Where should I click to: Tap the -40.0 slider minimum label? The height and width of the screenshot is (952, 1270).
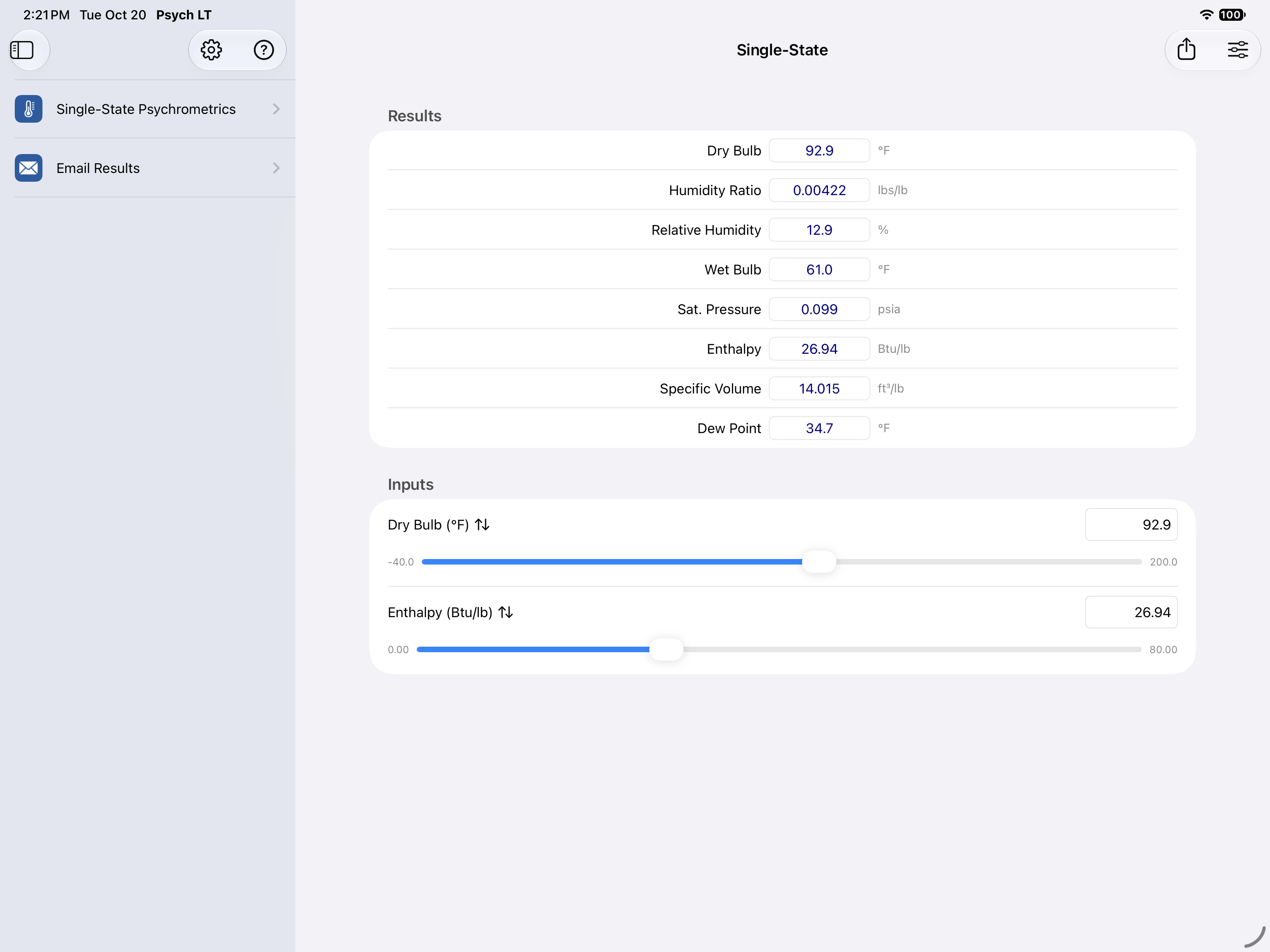(x=401, y=562)
